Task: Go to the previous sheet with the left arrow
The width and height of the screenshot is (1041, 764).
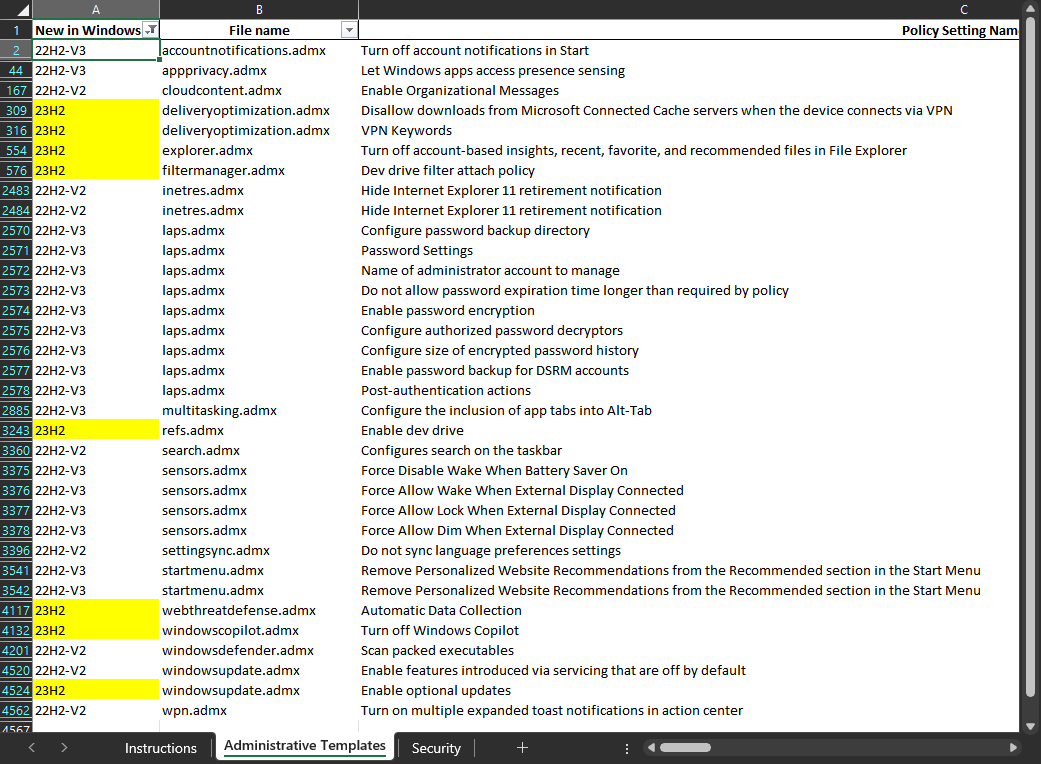Action: (x=31, y=747)
